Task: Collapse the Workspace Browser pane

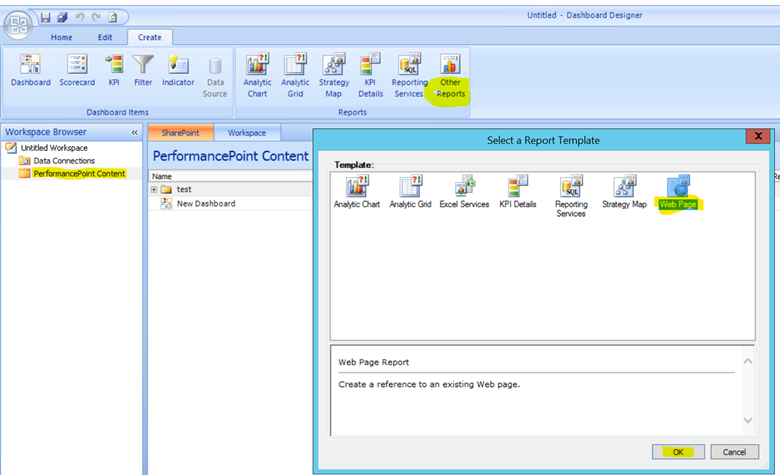Action: (134, 132)
